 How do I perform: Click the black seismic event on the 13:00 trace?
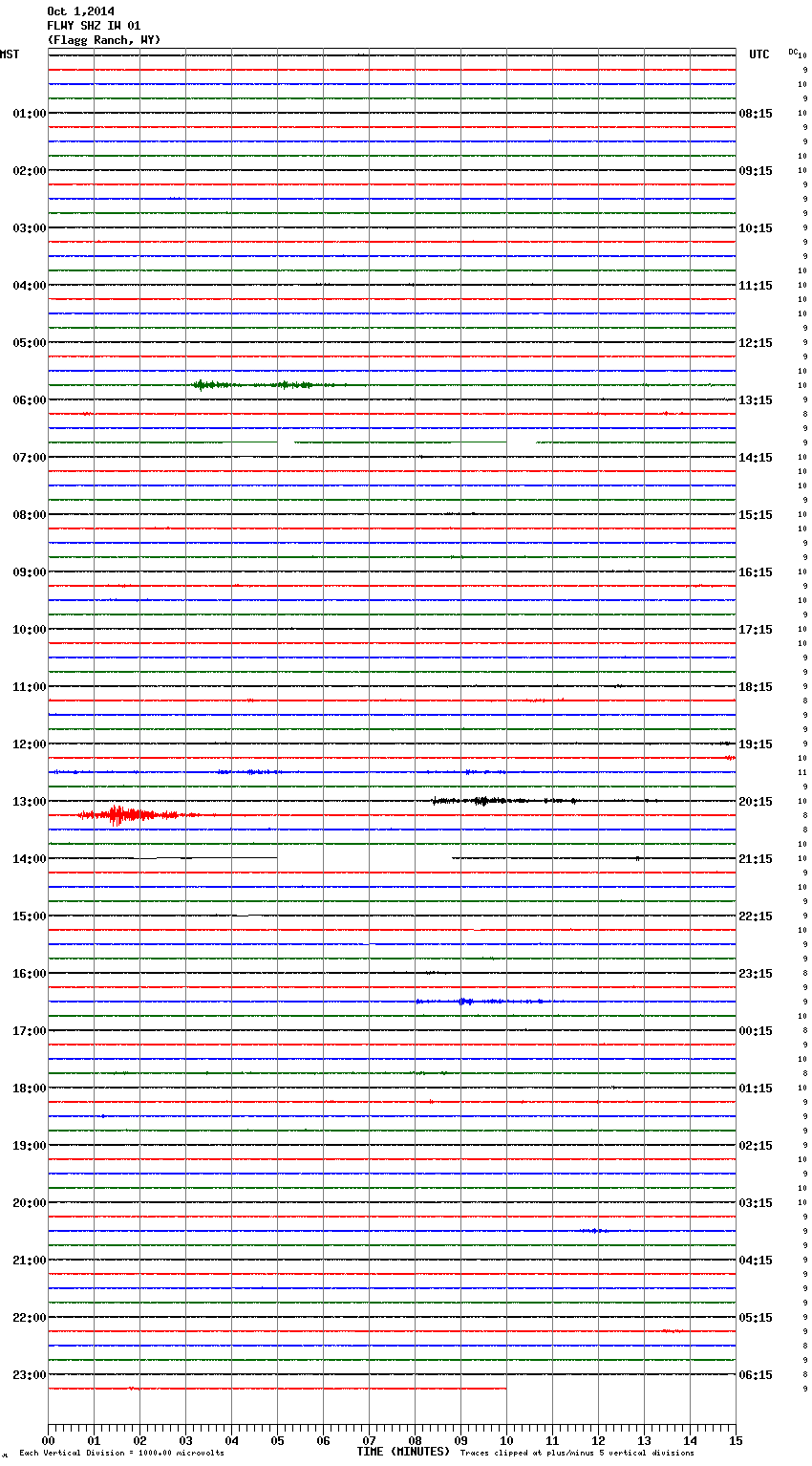pyautogui.click(x=504, y=801)
